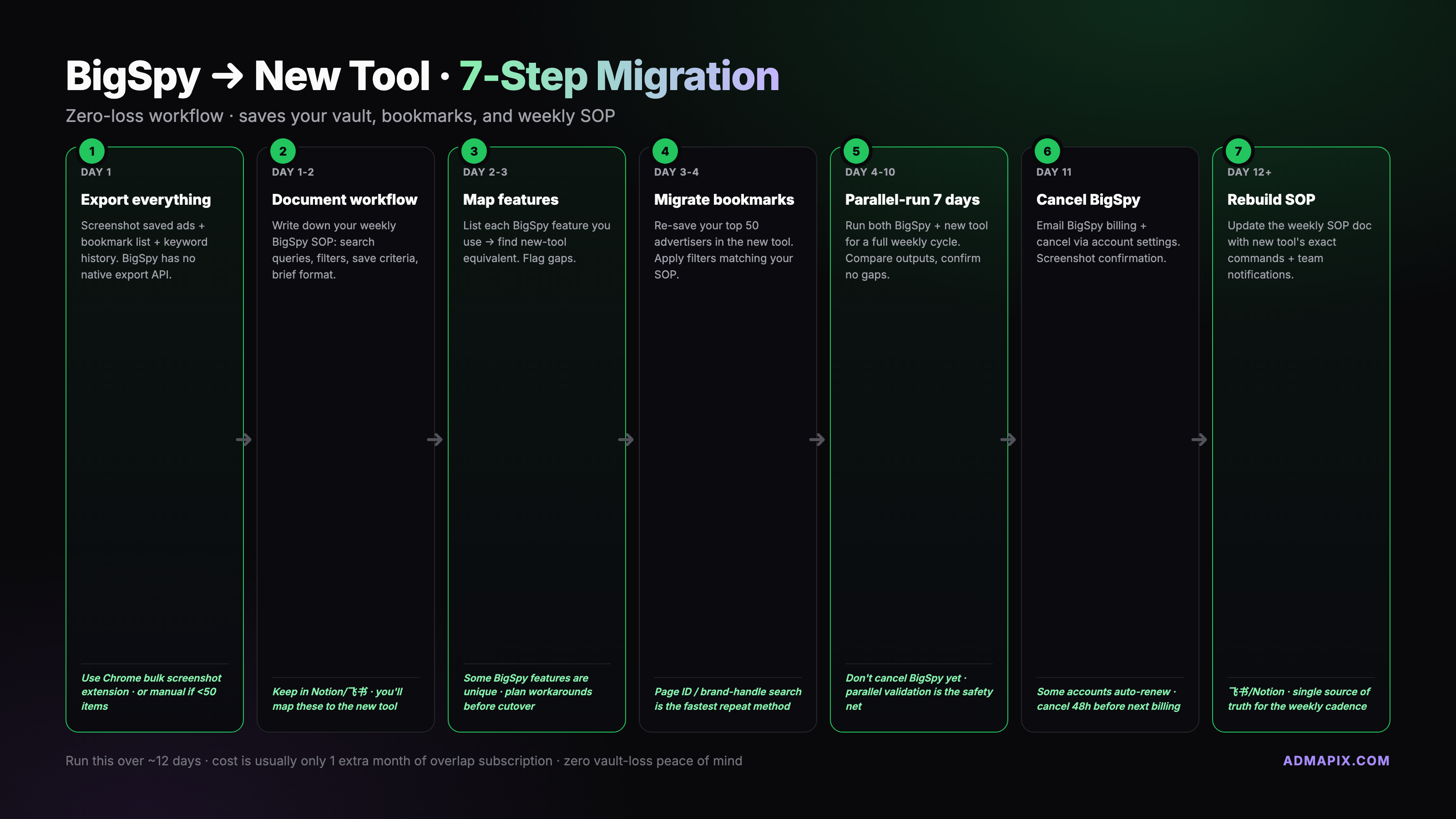Click the Export everything card heading
This screenshot has width=1456, height=819.
146,200
